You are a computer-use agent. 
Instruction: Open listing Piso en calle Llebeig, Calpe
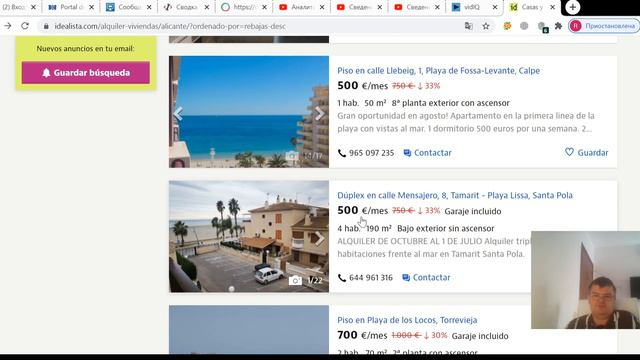438,71
